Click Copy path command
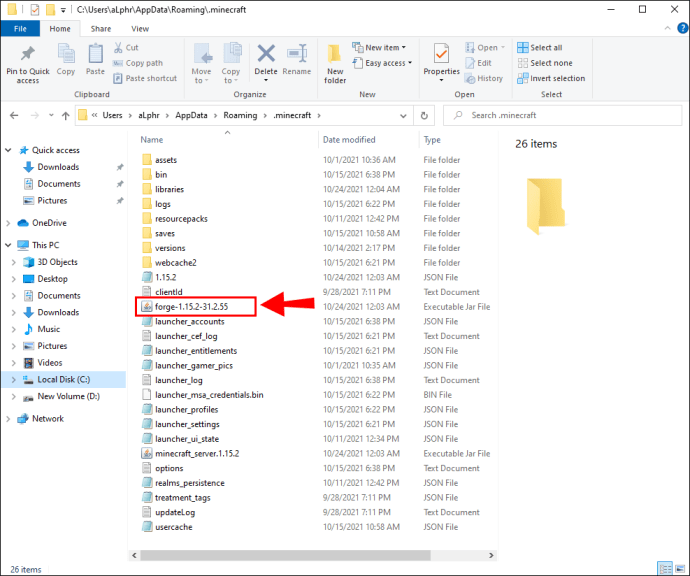The image size is (690, 576). 138,63
